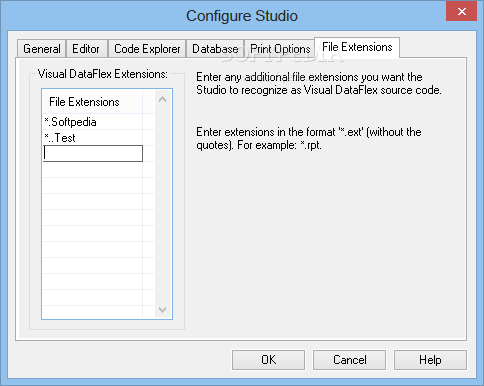Click the empty header cell next to File Extensions

148,102
